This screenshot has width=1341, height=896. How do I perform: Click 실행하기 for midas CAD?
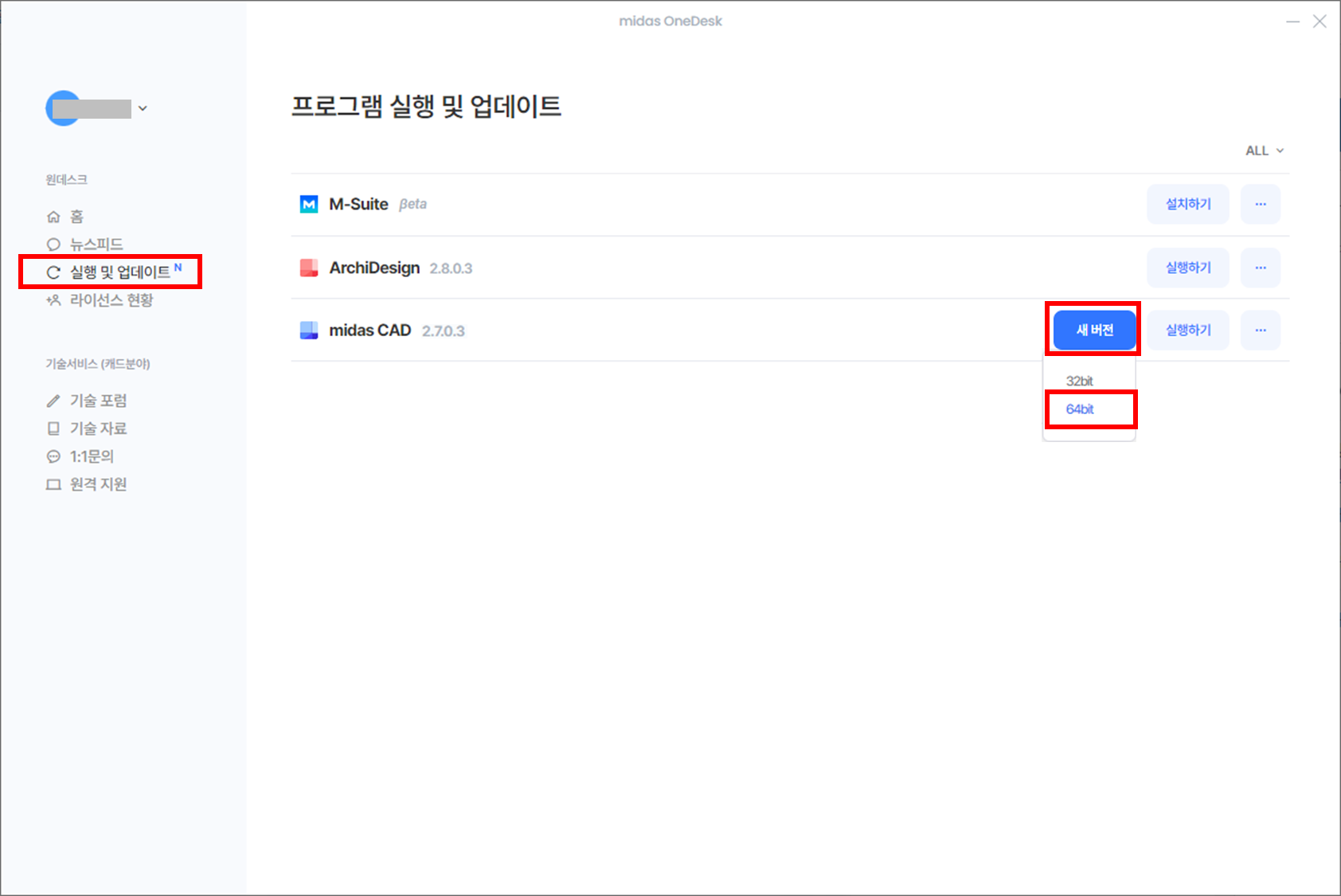pos(1188,330)
